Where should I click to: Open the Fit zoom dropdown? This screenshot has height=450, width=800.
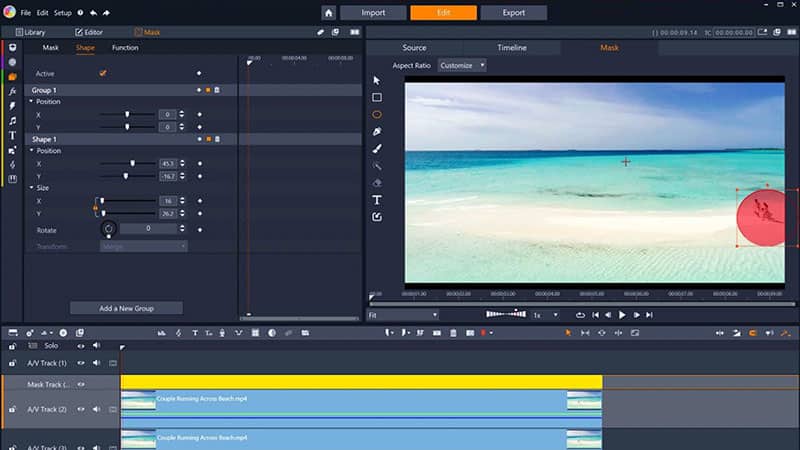(403, 314)
